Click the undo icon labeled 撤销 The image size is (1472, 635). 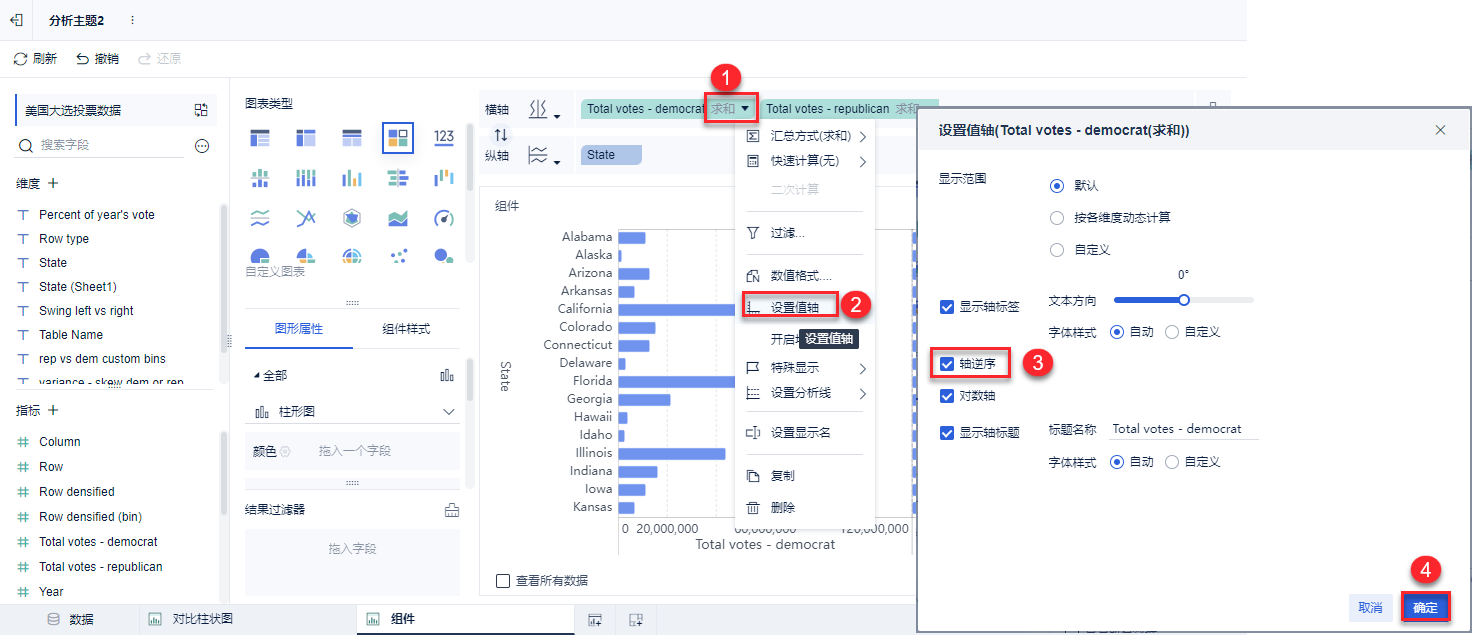[82, 59]
